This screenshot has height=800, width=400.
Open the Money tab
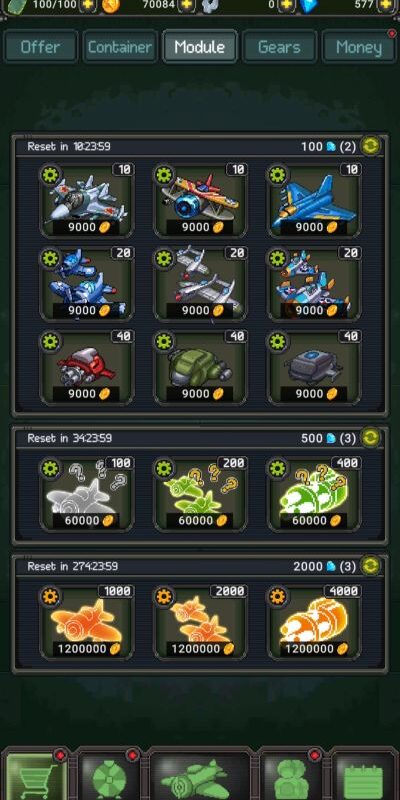359,47
